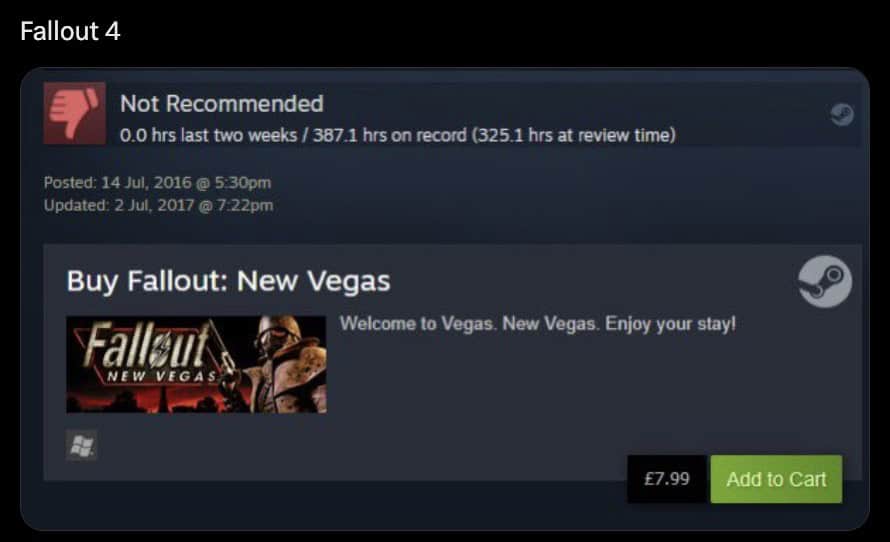
Task: Click the 0.0 hrs last two weeks text
Action: [209, 136]
